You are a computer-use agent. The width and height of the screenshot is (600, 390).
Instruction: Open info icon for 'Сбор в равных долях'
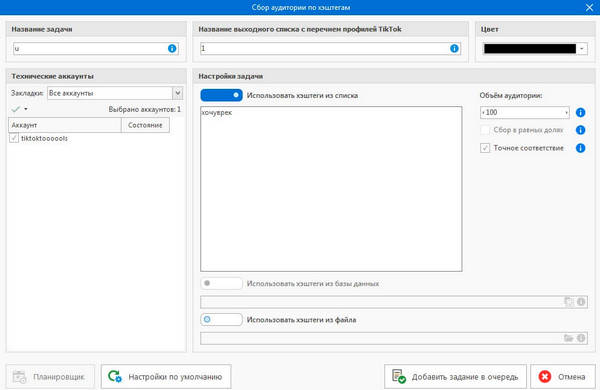coord(580,130)
